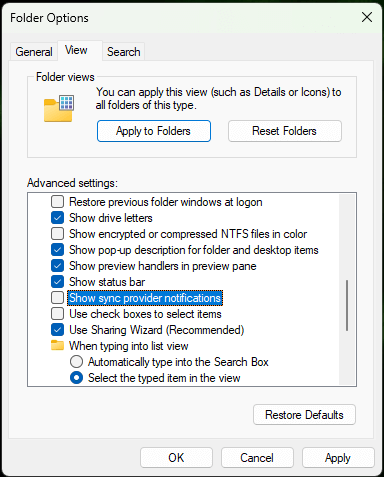Click the Apply button

[338, 458]
